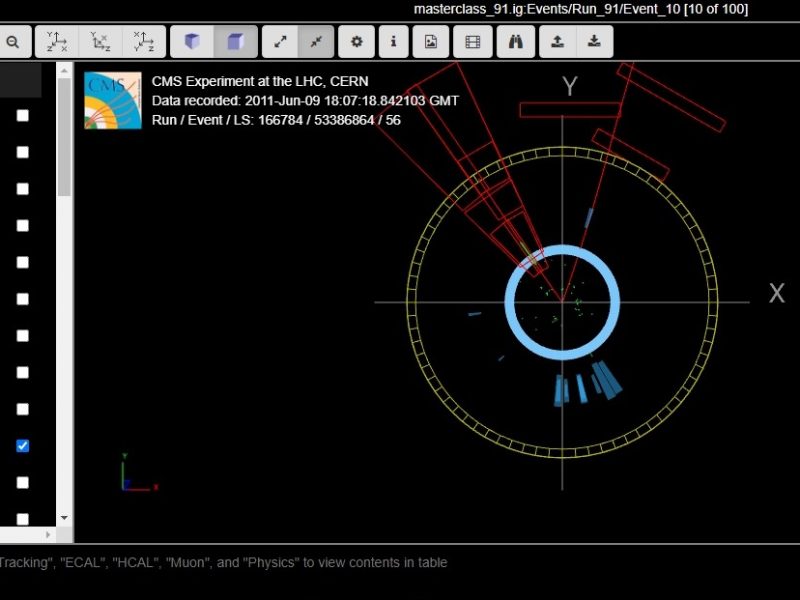Click the CMS logo thumbnail
The image size is (800, 600).
point(113,101)
